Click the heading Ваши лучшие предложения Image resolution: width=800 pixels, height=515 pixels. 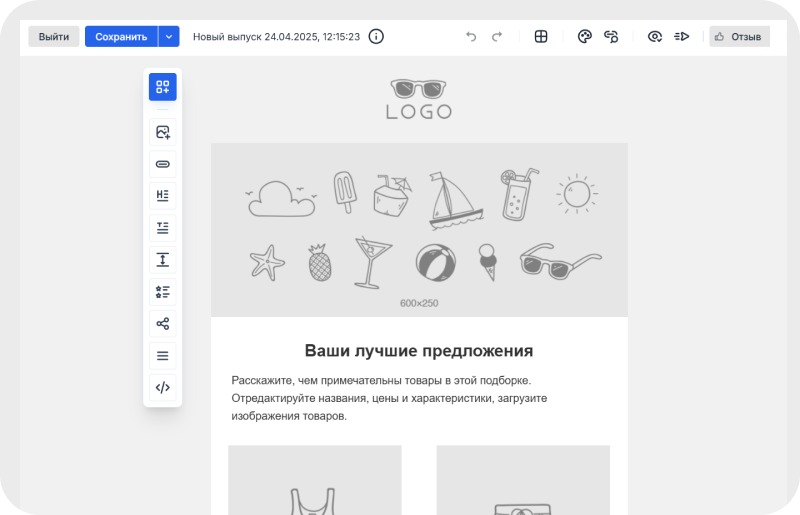pos(419,351)
